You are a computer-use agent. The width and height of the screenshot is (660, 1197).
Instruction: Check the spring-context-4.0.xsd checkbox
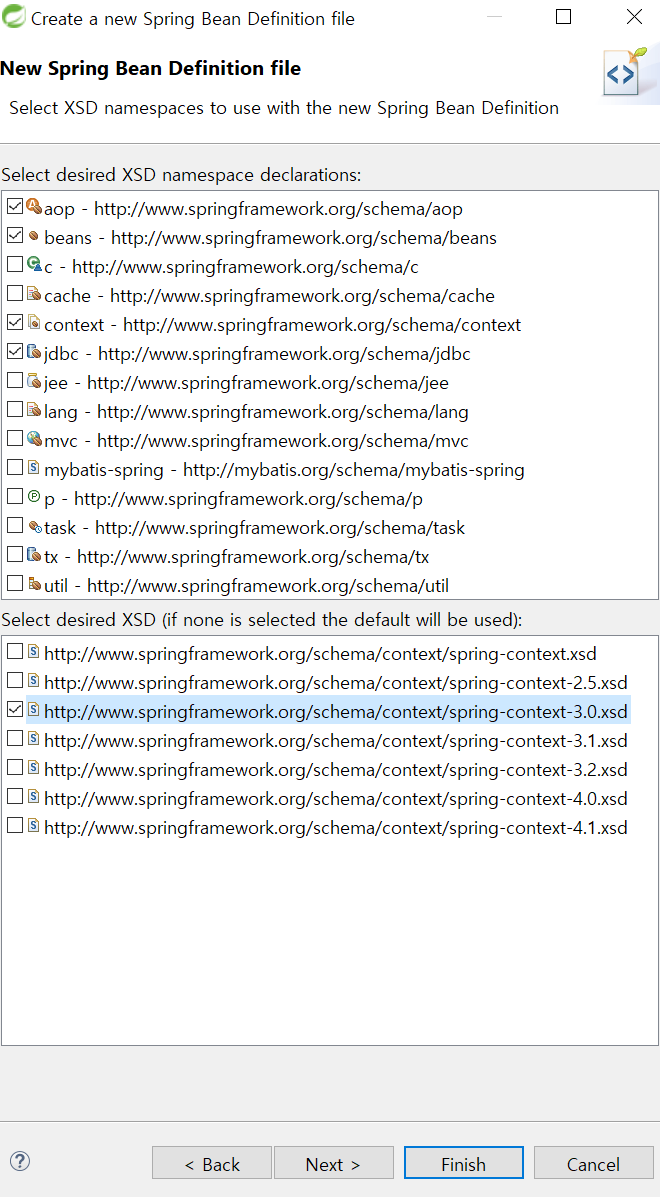[14, 797]
